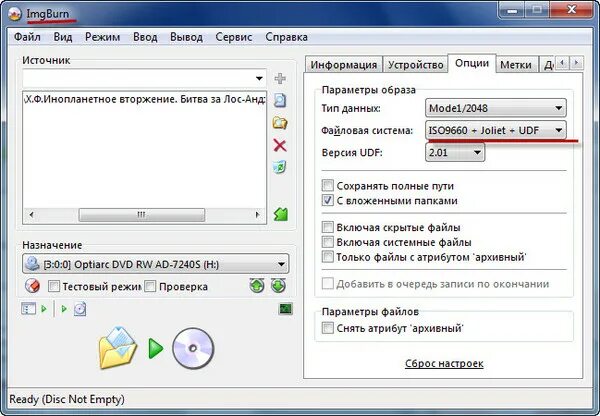Viewport: 600px width, 416px height.
Task: Open the Ввод menu
Action: coord(145,37)
